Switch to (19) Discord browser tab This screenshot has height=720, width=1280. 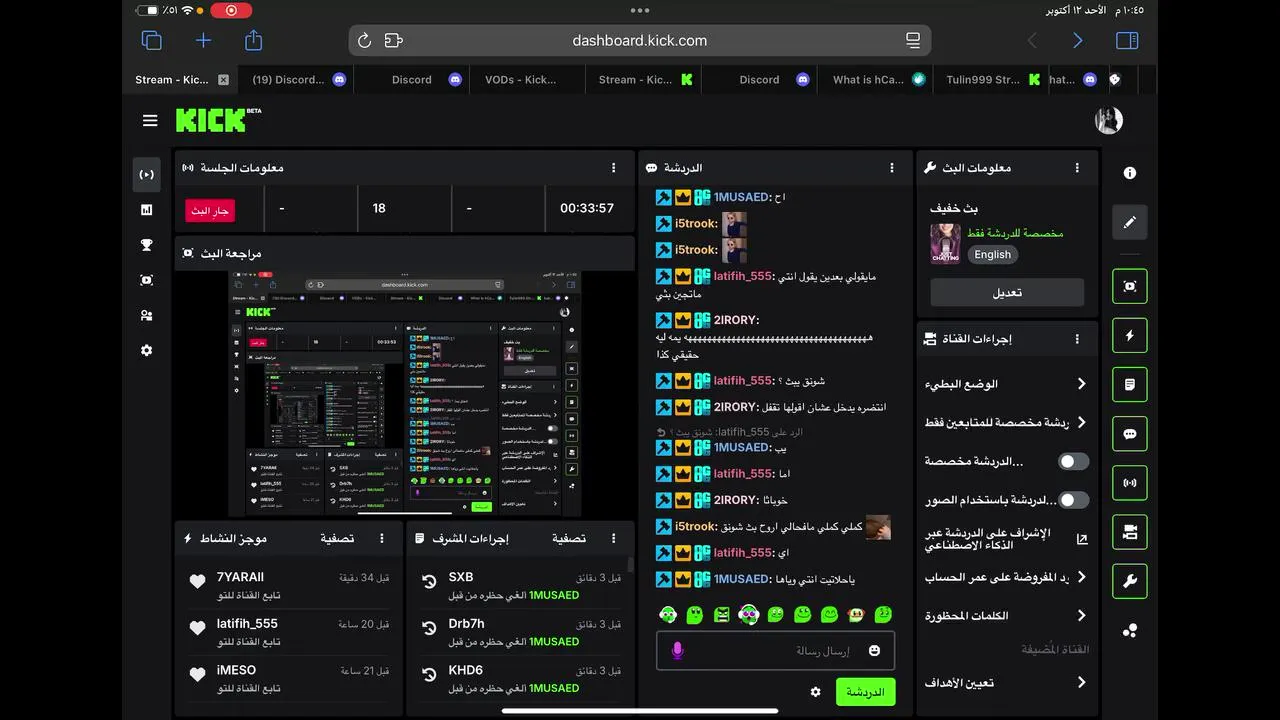[297, 80]
